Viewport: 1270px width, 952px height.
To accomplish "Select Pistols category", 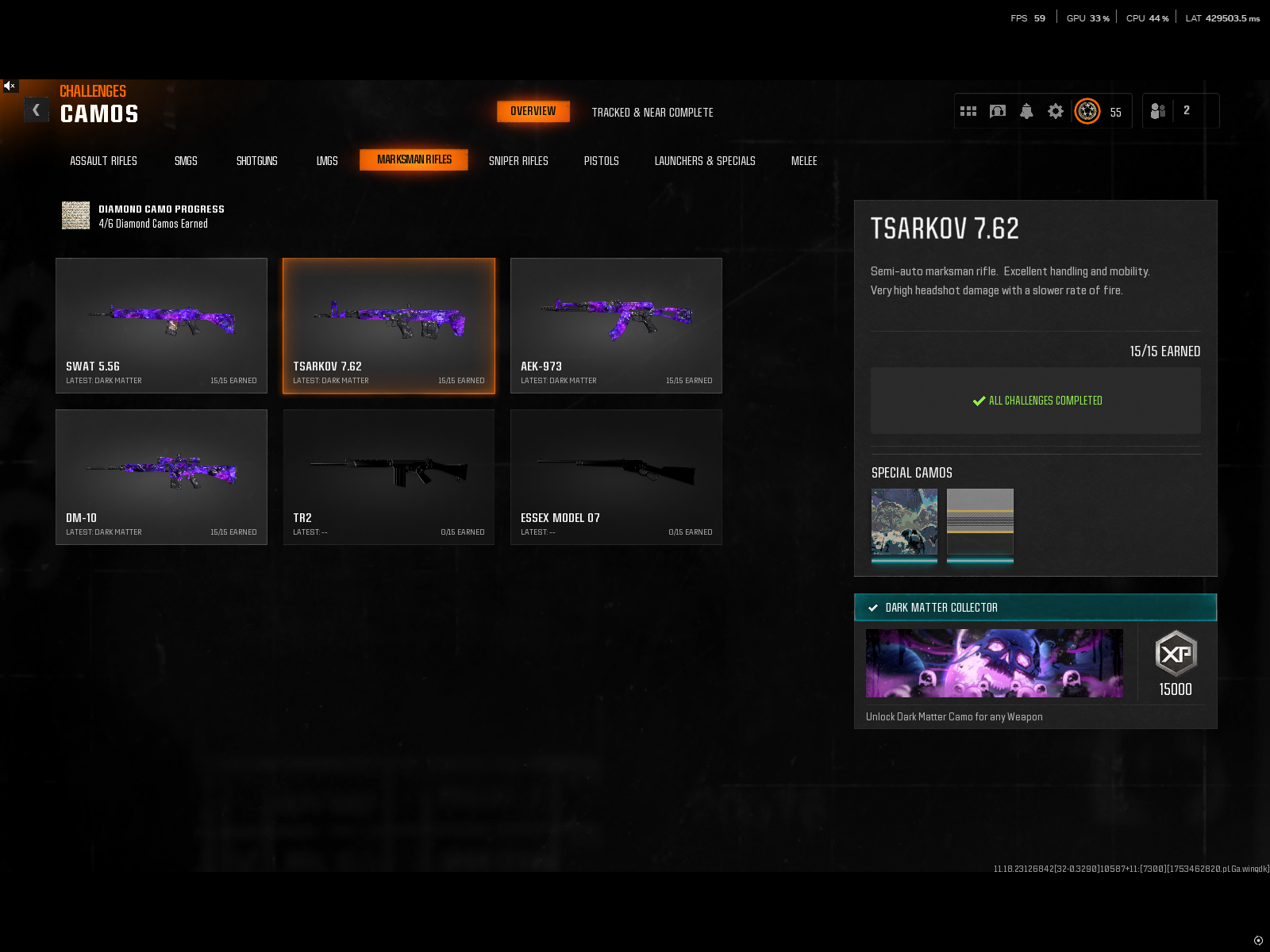I will pyautogui.click(x=601, y=161).
